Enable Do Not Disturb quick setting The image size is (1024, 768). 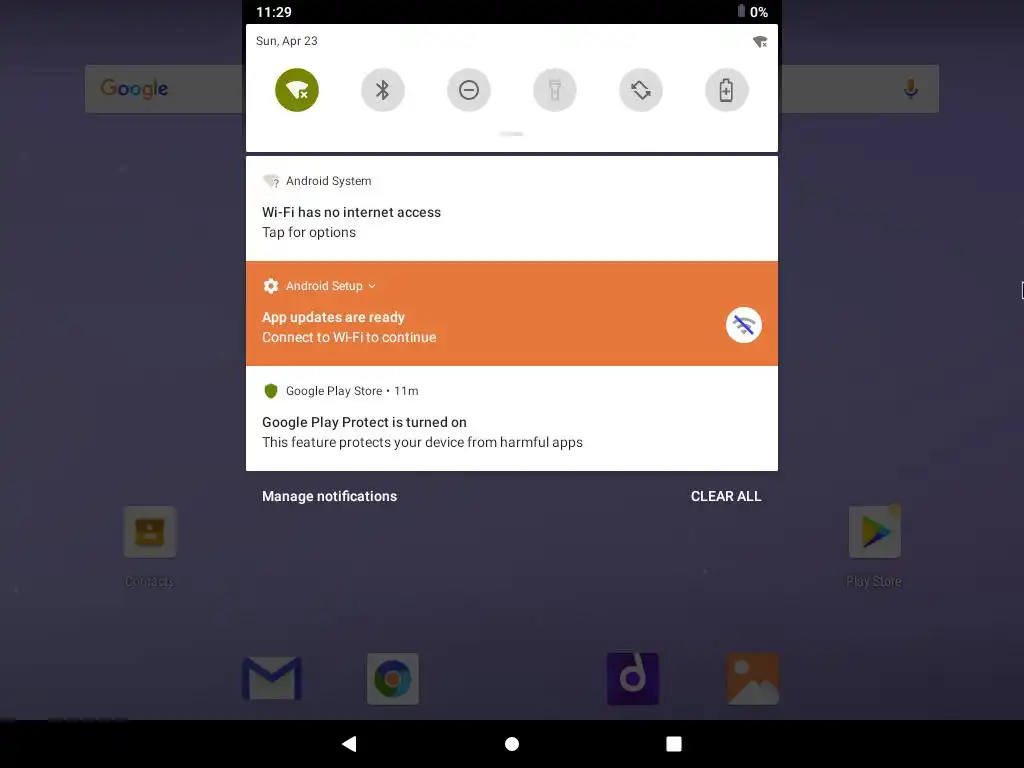[469, 90]
